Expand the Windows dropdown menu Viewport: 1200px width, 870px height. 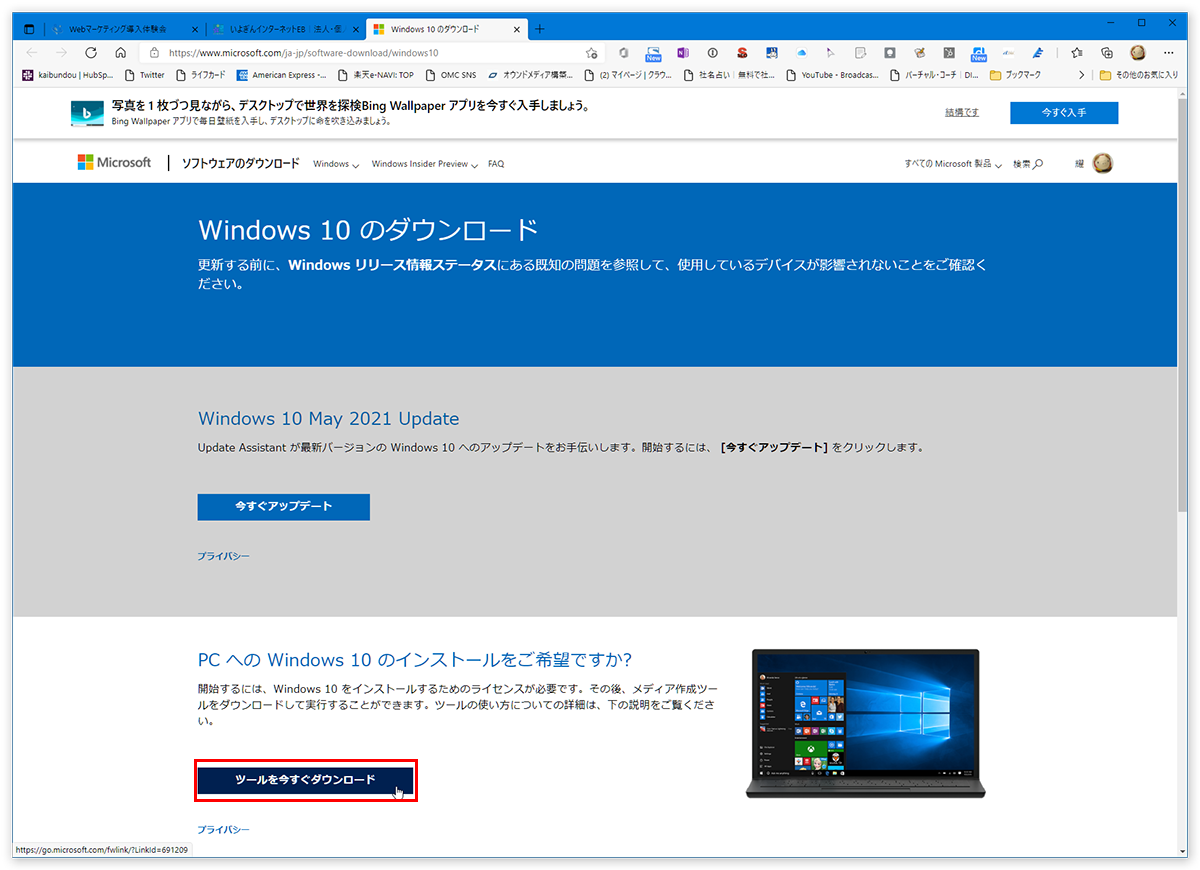[336, 164]
